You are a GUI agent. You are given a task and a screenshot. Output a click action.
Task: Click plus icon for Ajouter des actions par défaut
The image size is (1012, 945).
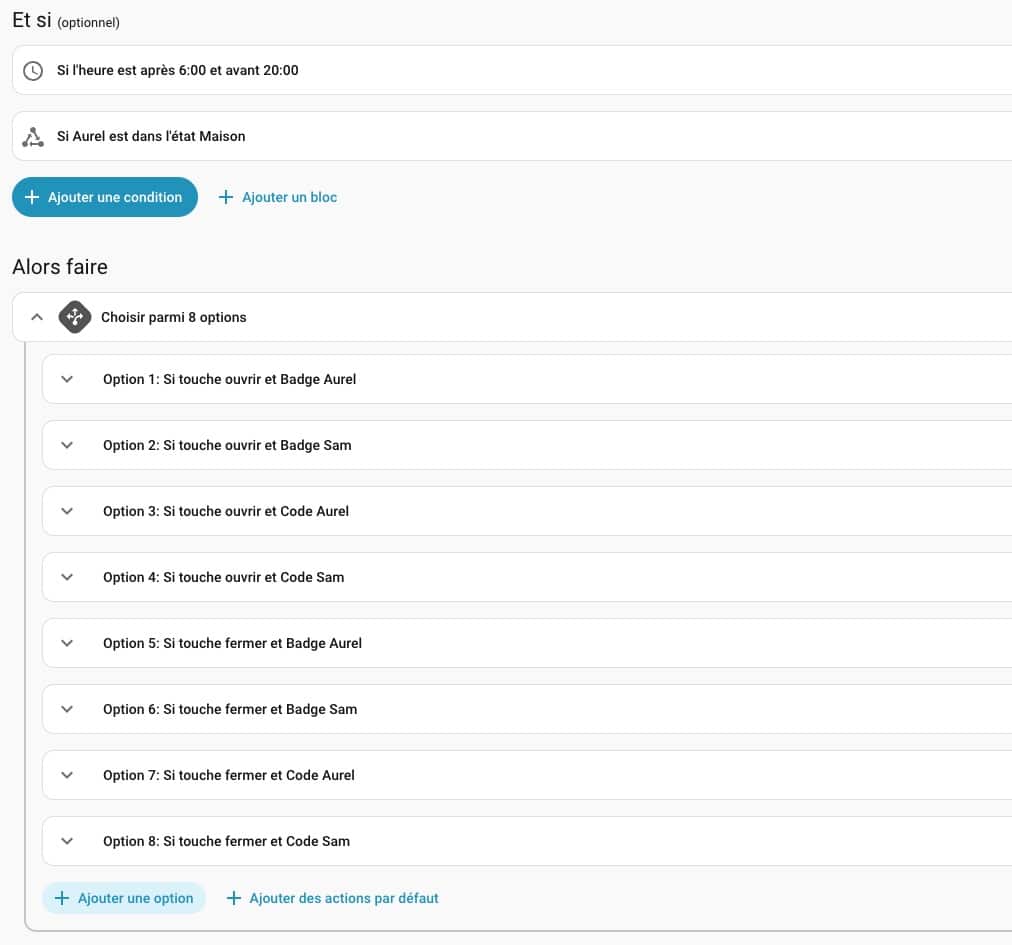tap(233, 898)
